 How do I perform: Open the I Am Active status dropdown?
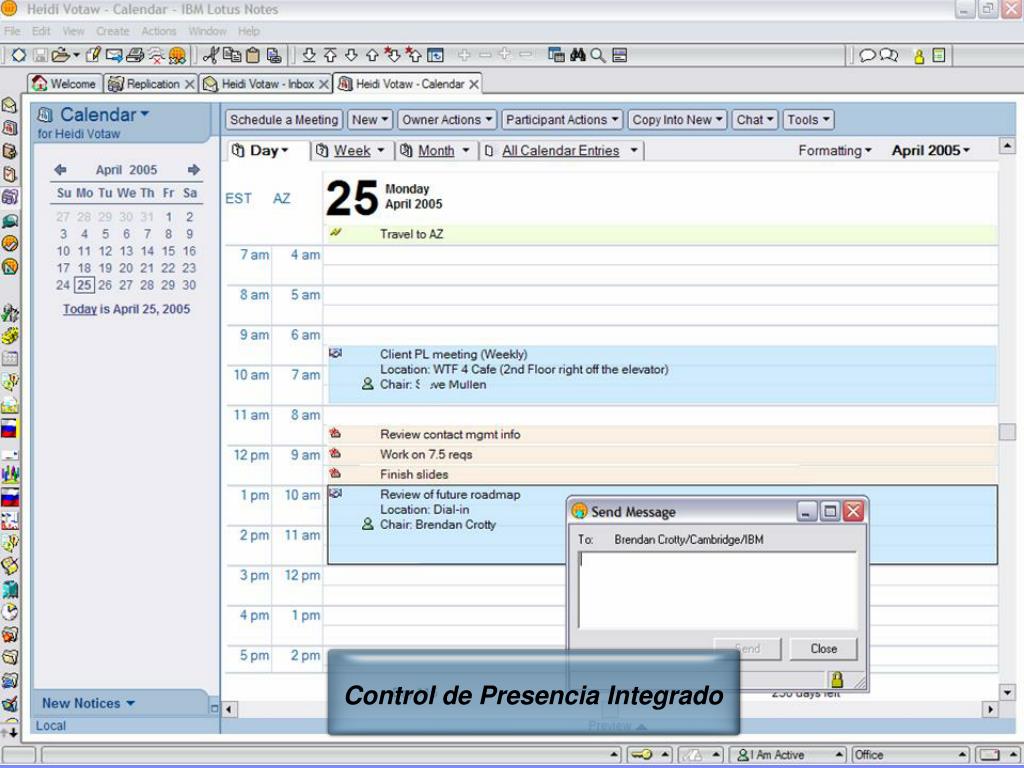click(x=788, y=755)
